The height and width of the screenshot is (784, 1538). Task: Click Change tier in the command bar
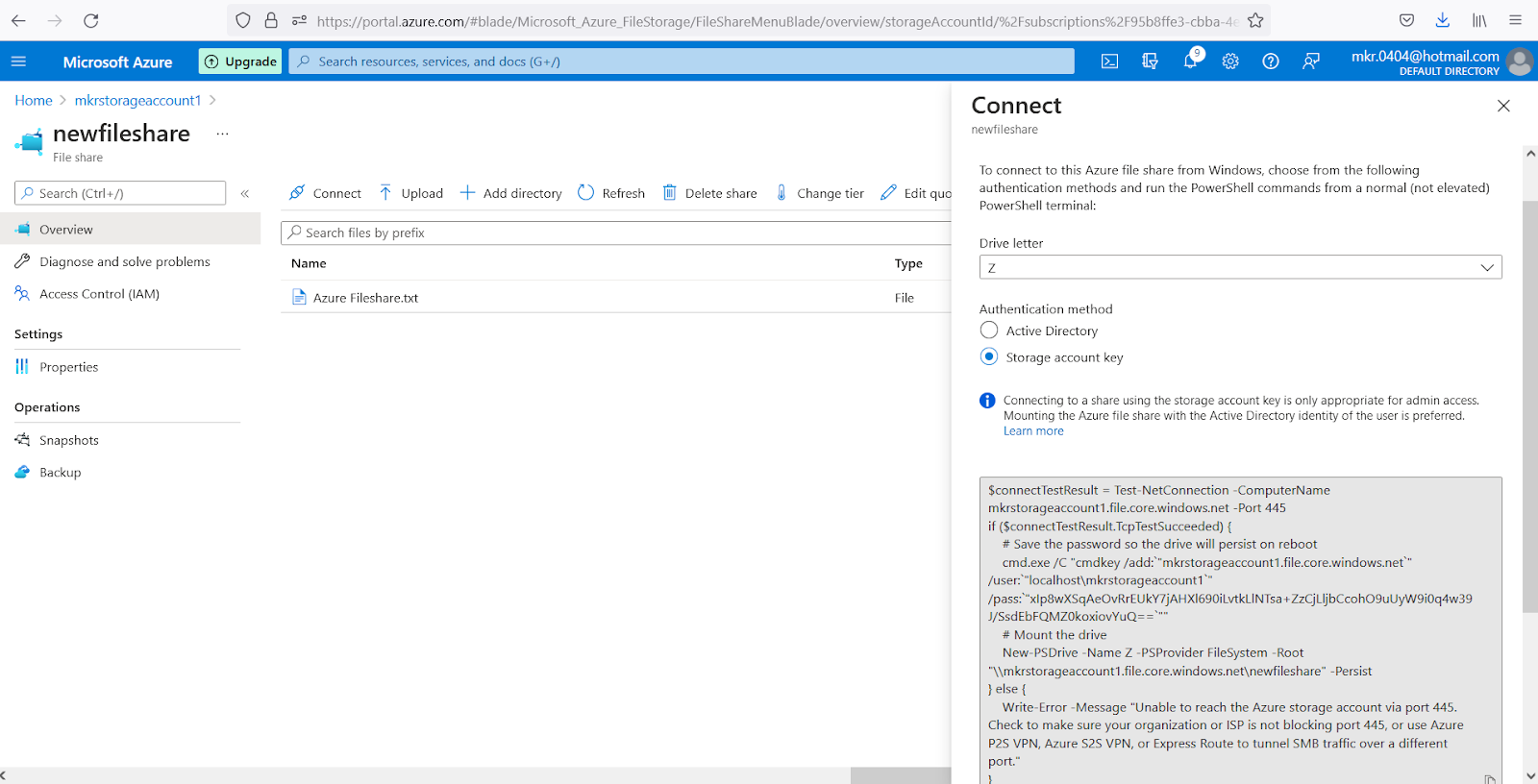[x=820, y=193]
